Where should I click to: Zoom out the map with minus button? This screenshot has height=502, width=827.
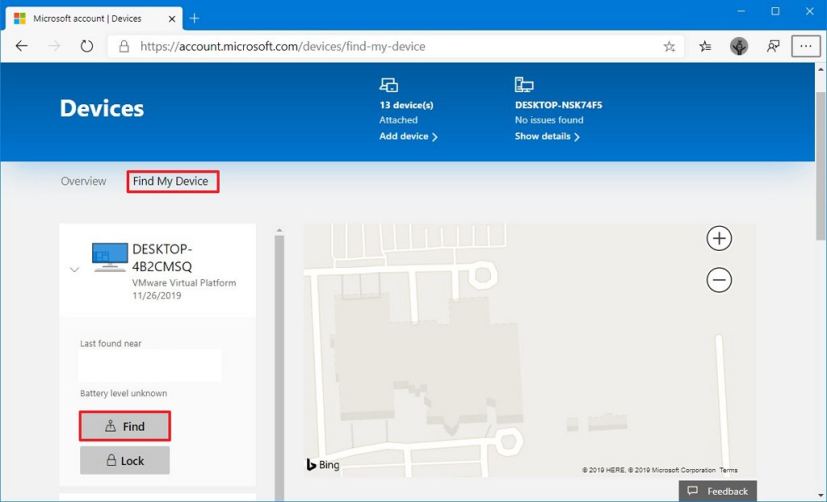719,279
